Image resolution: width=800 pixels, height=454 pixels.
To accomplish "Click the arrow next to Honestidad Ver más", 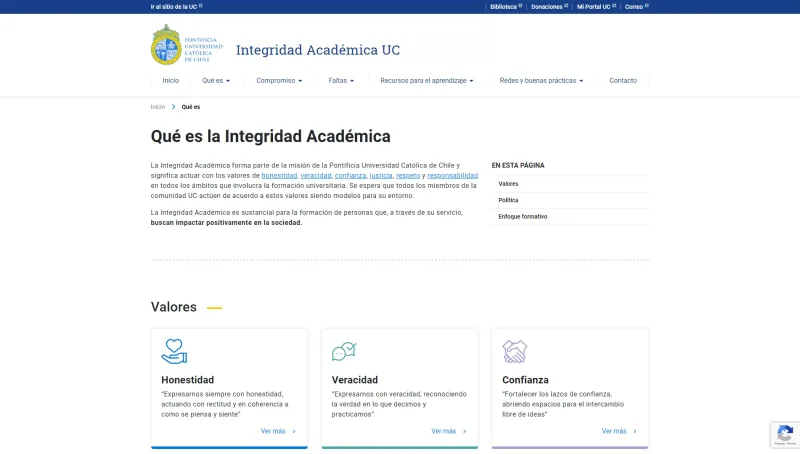I will (x=294, y=432).
